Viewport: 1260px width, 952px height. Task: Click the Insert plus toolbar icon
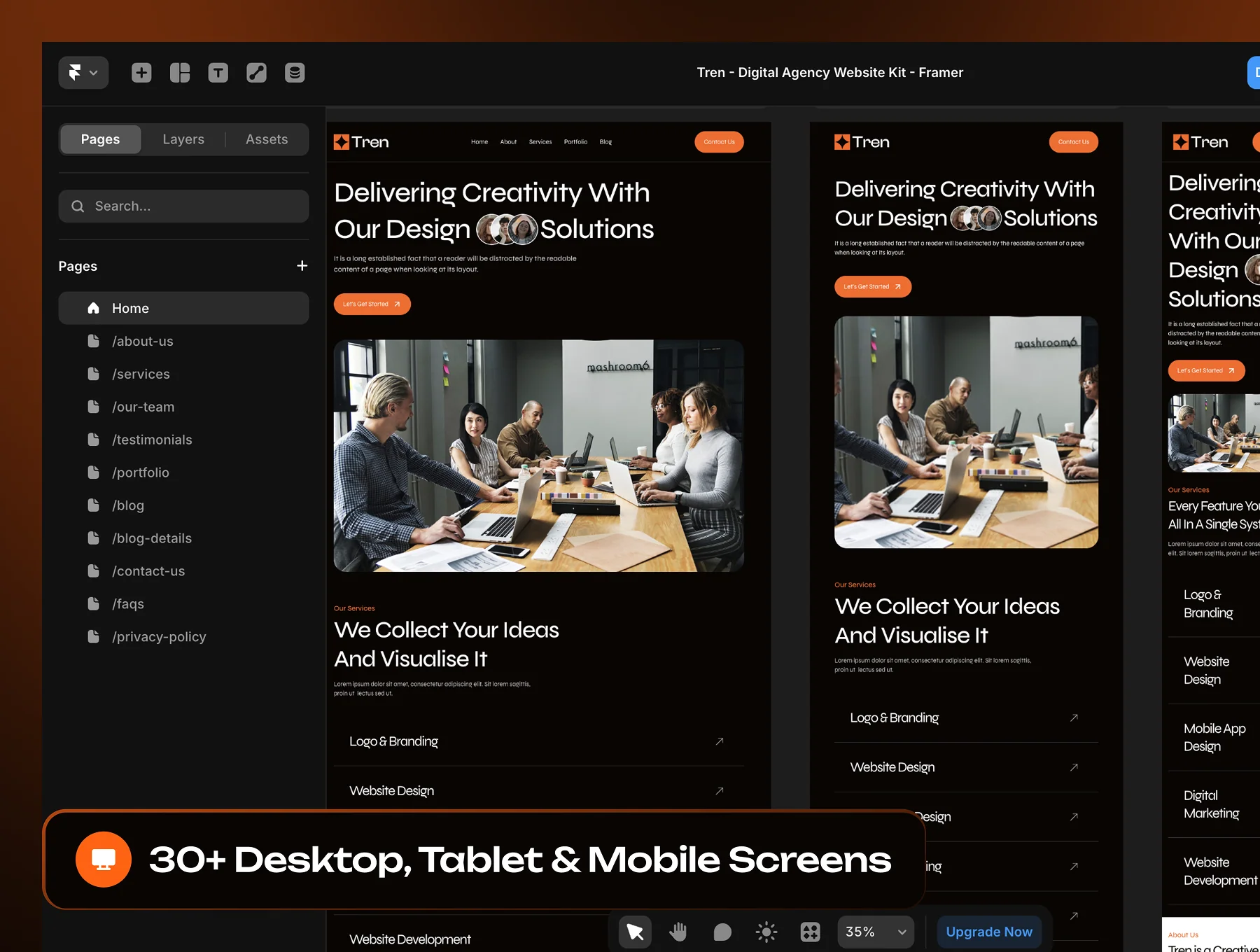tap(141, 72)
